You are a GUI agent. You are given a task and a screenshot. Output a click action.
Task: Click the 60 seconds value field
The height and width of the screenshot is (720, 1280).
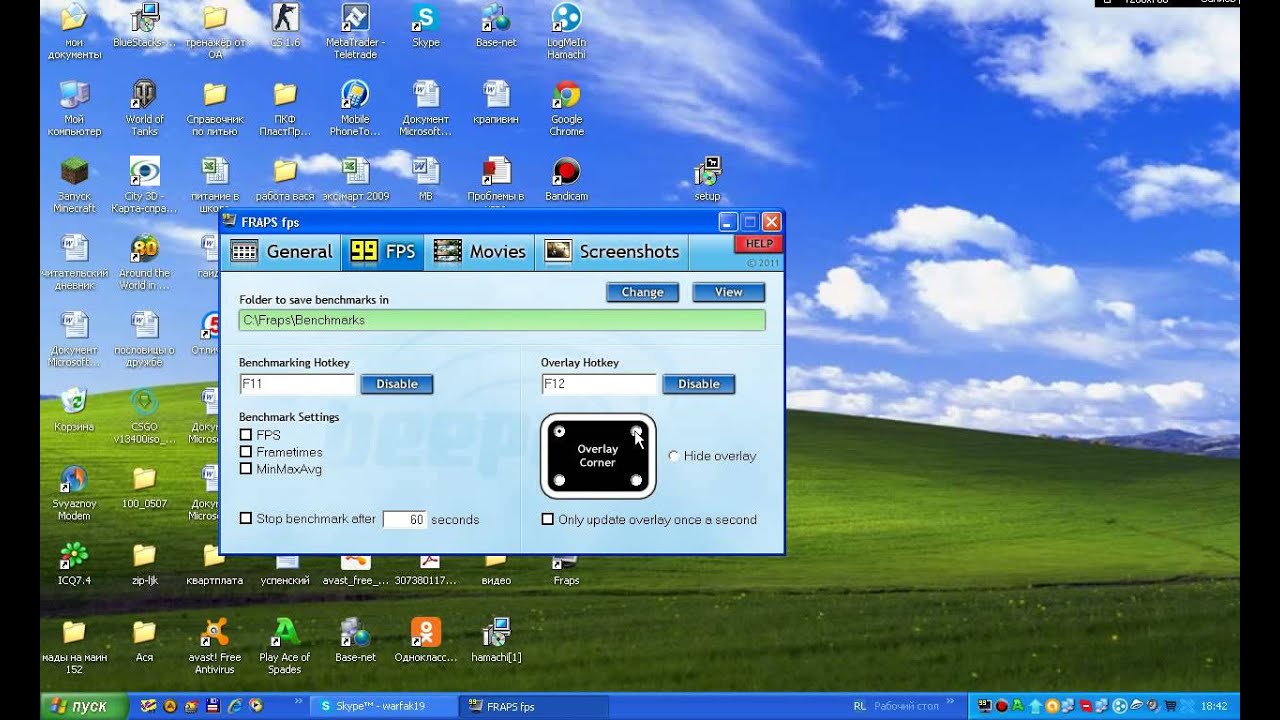(x=405, y=520)
